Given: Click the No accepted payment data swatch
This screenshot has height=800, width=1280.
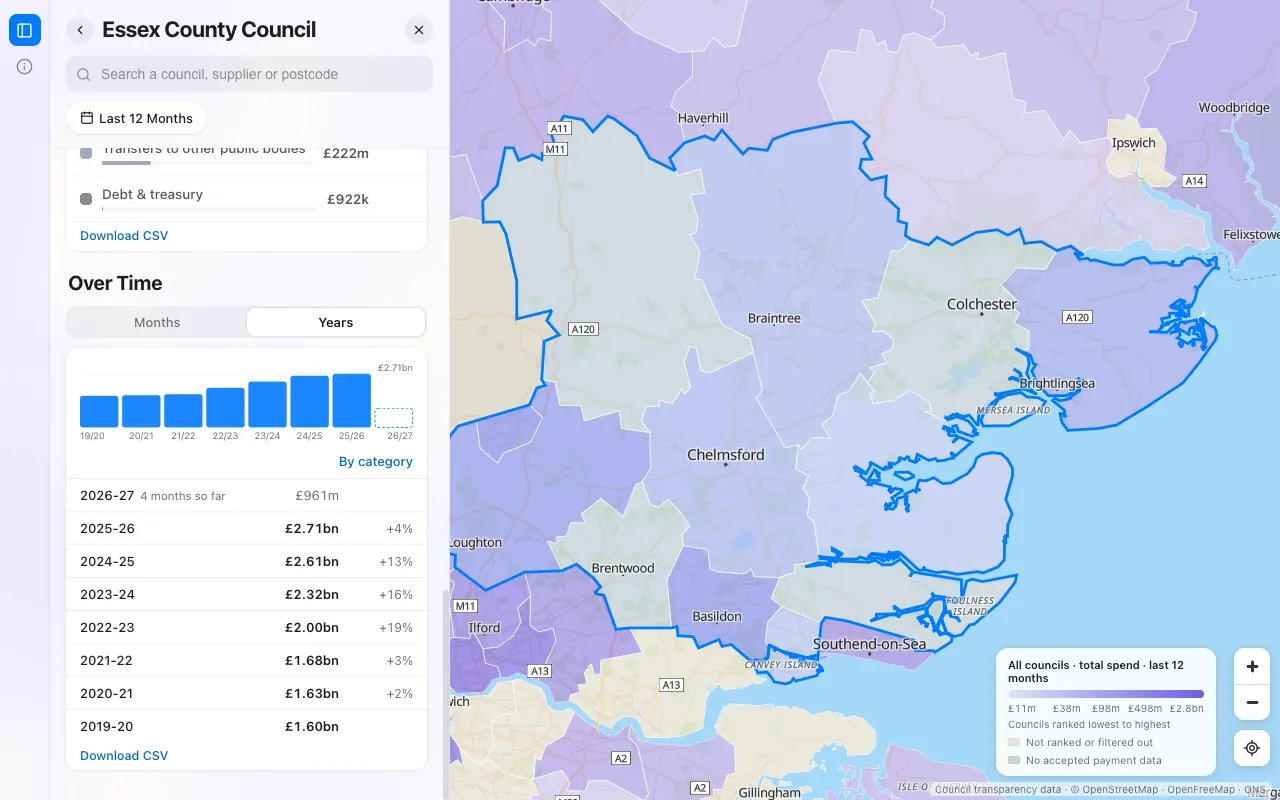Looking at the screenshot, I should 1014,761.
